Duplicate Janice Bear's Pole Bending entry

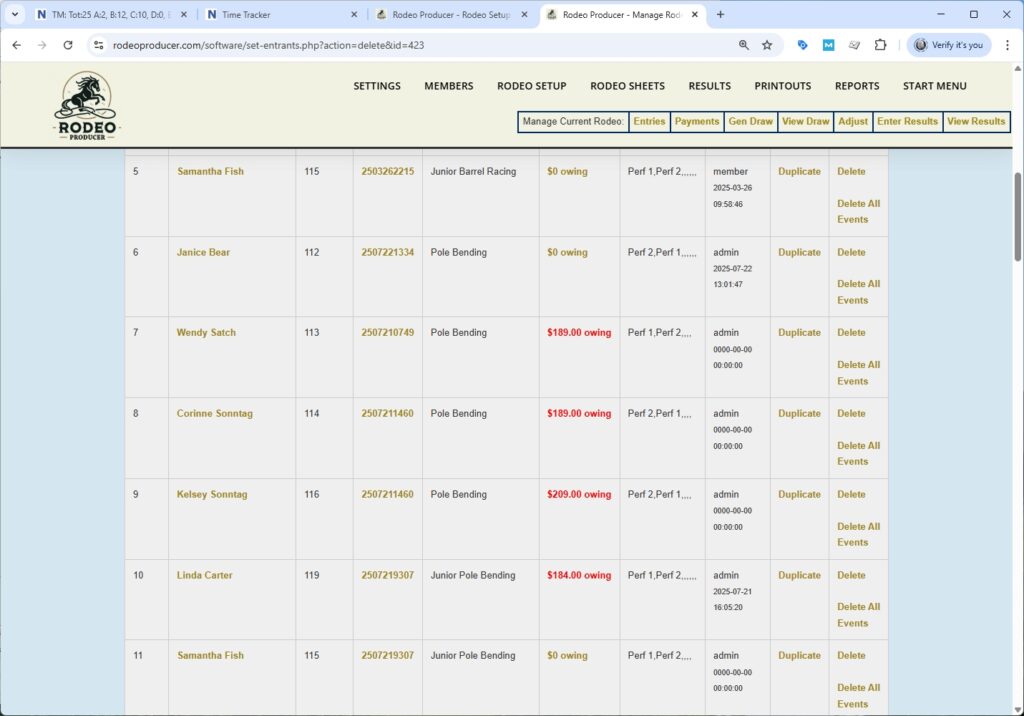(799, 252)
